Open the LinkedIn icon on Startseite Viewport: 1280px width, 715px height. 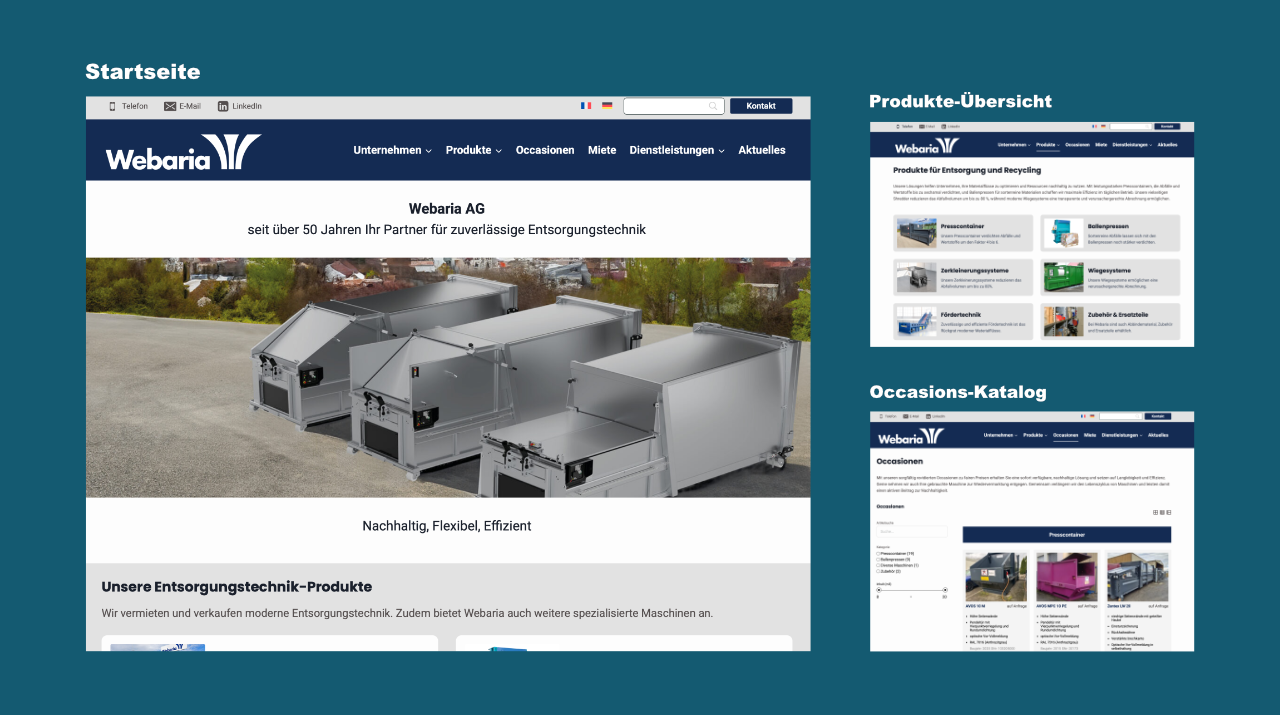click(223, 106)
